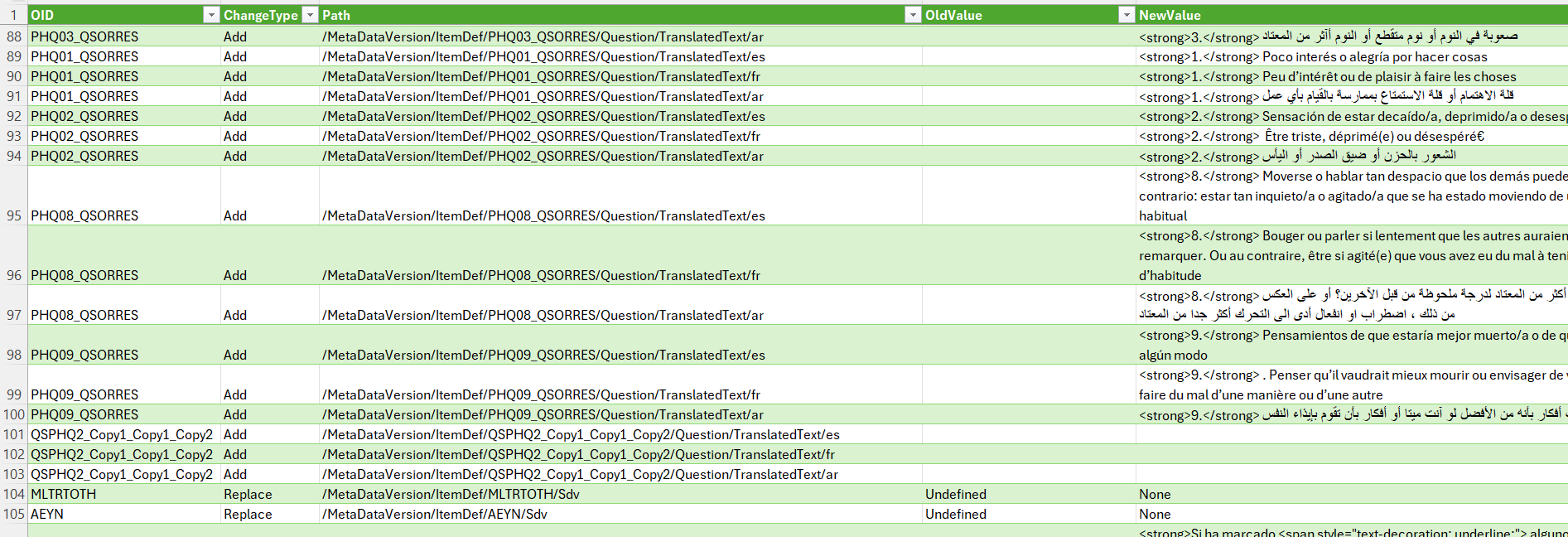This screenshot has width=1568, height=537.
Task: Select the MLTRTOTH cell in OID column
Action: (x=64, y=494)
